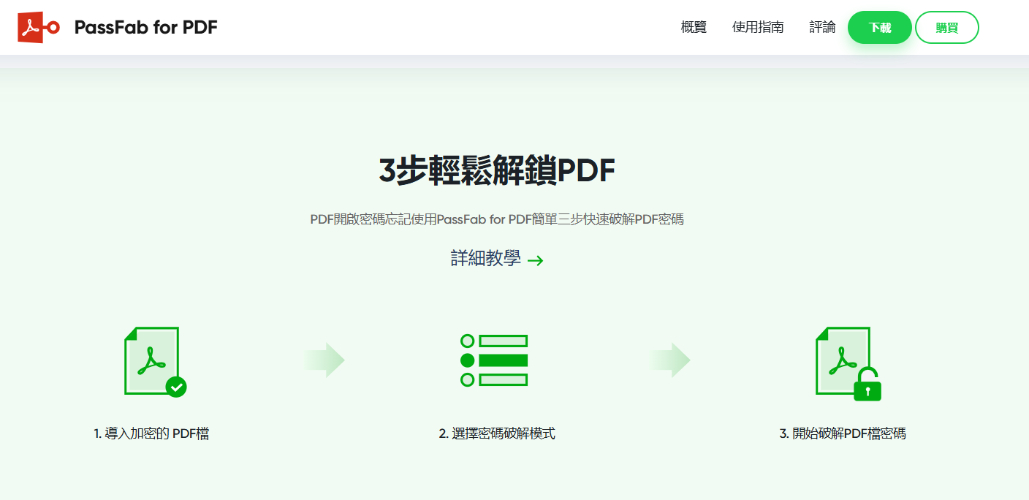The image size is (1029, 500).
Task: Click the subtitle starting with PDF開啟密碼忘記
Action: pyautogui.click(x=497, y=220)
